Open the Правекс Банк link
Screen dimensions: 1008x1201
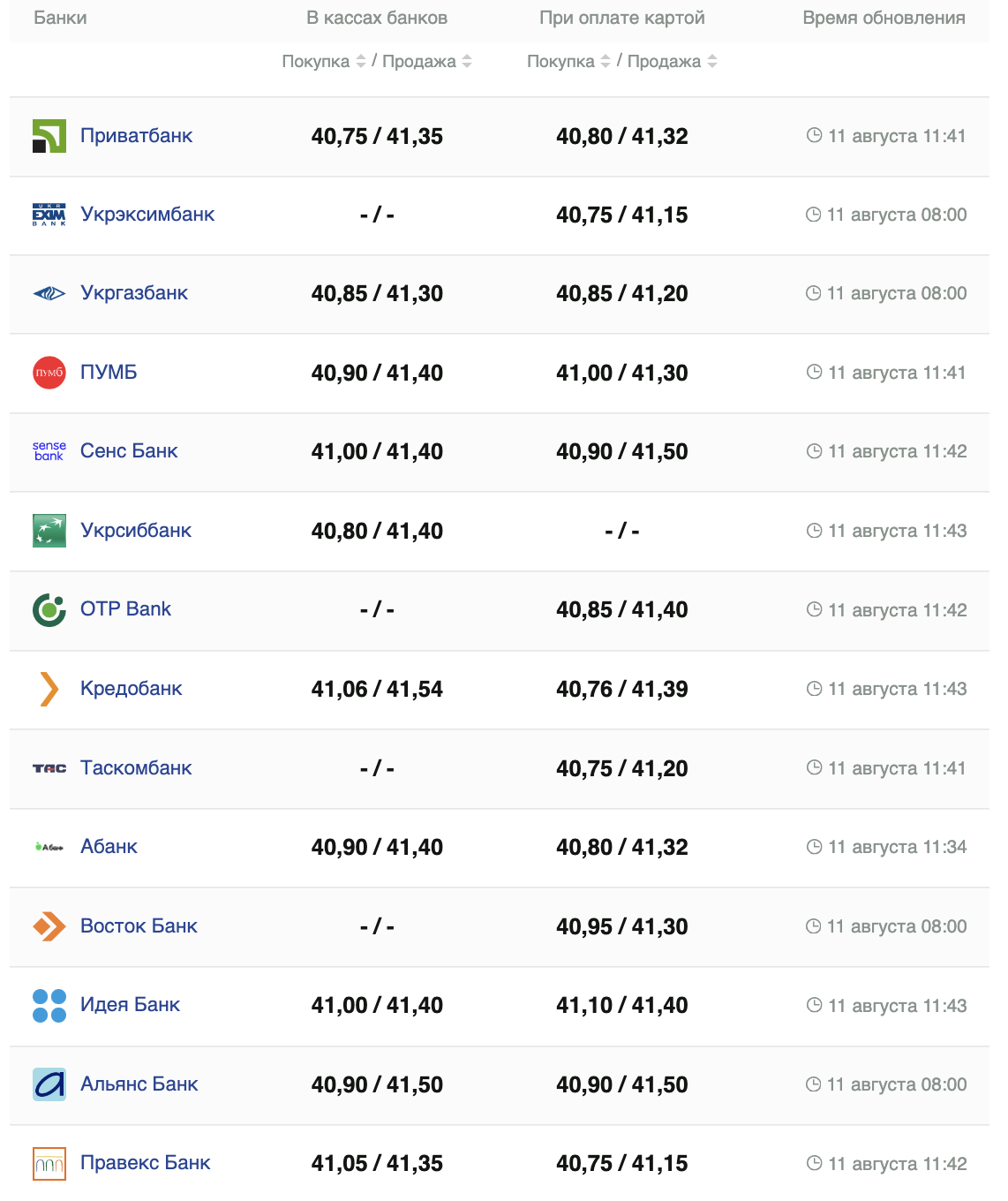(x=146, y=1163)
